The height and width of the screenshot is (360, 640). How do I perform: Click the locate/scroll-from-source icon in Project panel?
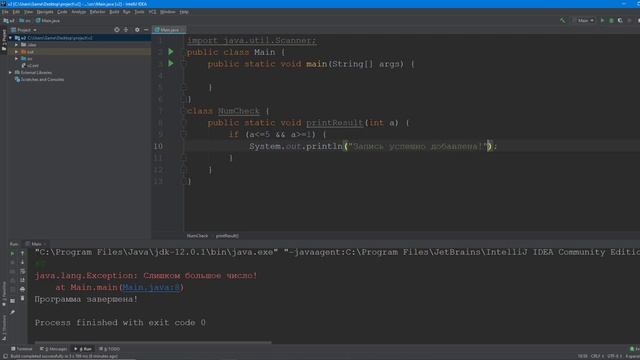117,30
